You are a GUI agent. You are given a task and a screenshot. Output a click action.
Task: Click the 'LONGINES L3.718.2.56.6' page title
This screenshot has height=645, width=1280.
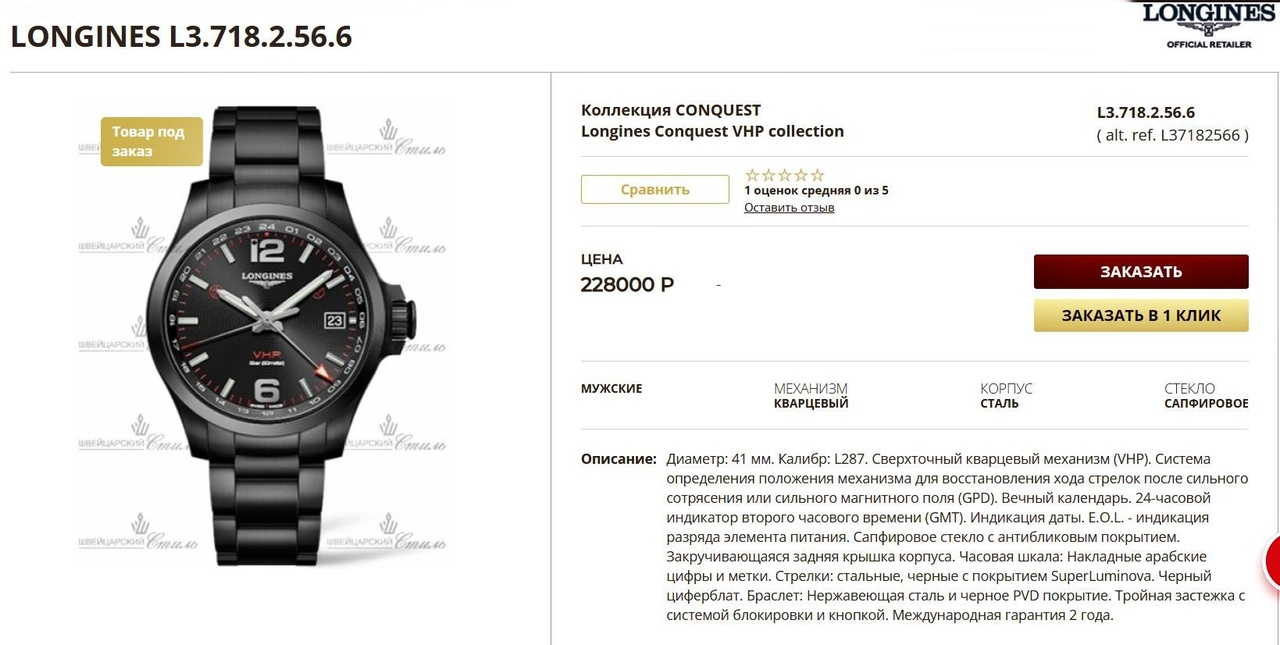(181, 36)
